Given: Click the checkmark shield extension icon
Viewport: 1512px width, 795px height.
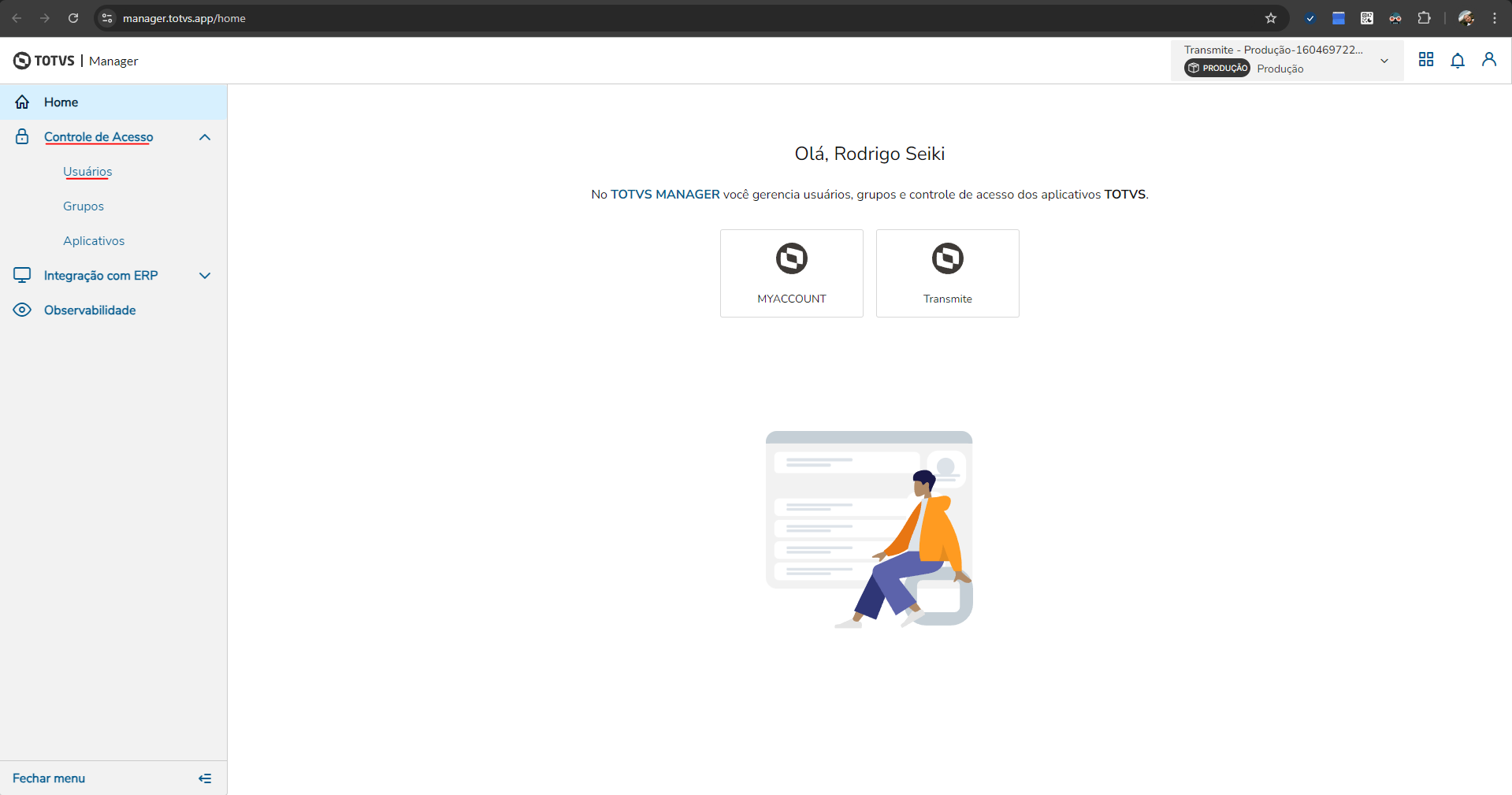Looking at the screenshot, I should pyautogui.click(x=1310, y=18).
